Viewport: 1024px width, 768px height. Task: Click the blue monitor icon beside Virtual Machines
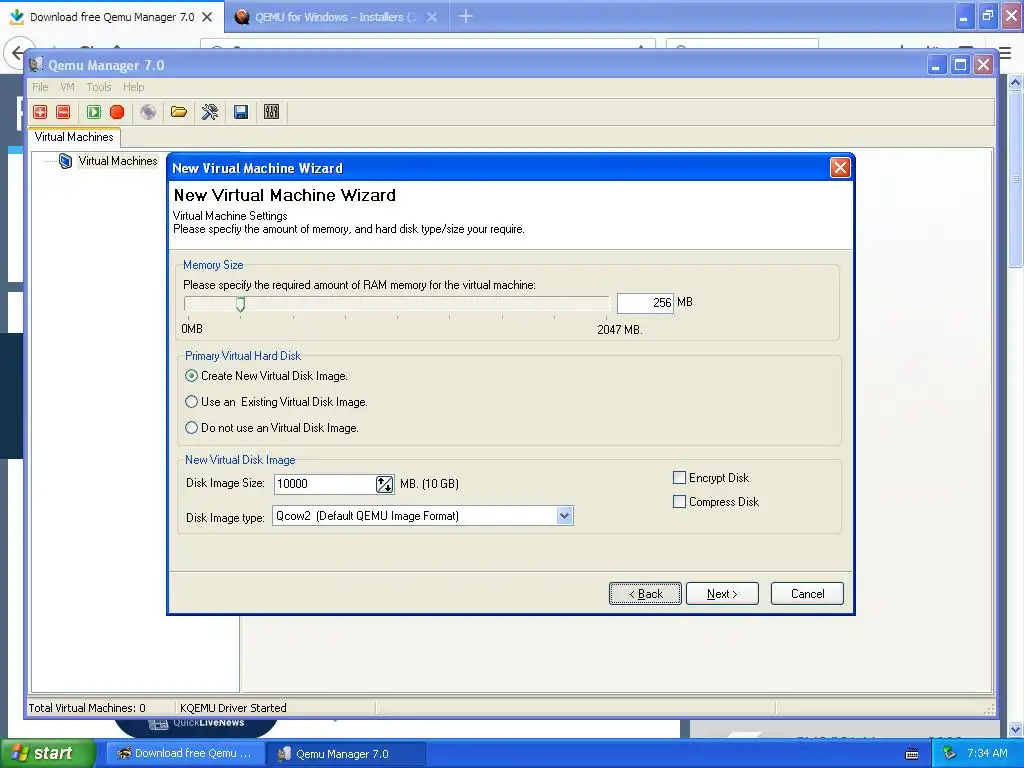coord(65,161)
